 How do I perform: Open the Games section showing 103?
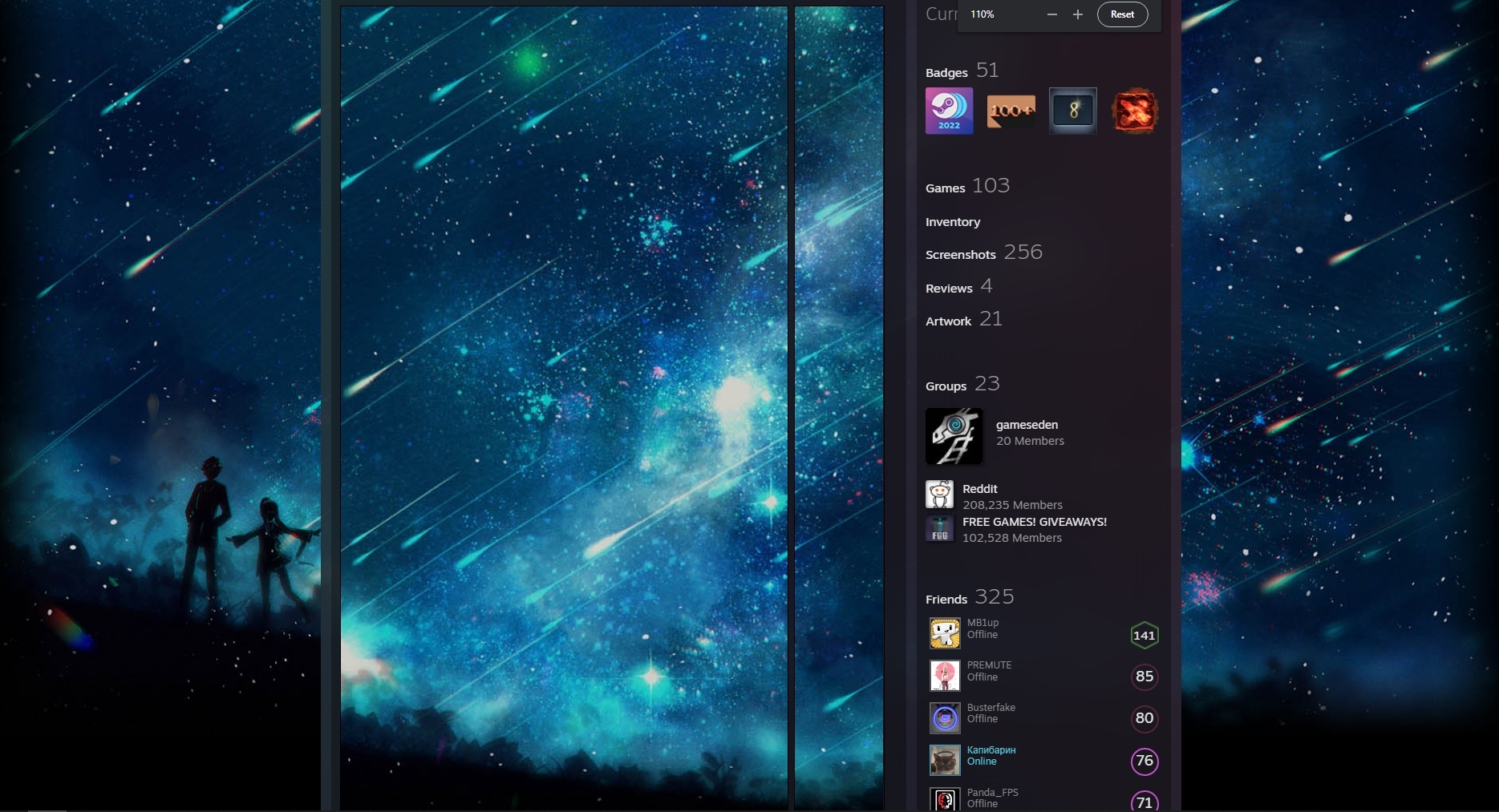946,188
